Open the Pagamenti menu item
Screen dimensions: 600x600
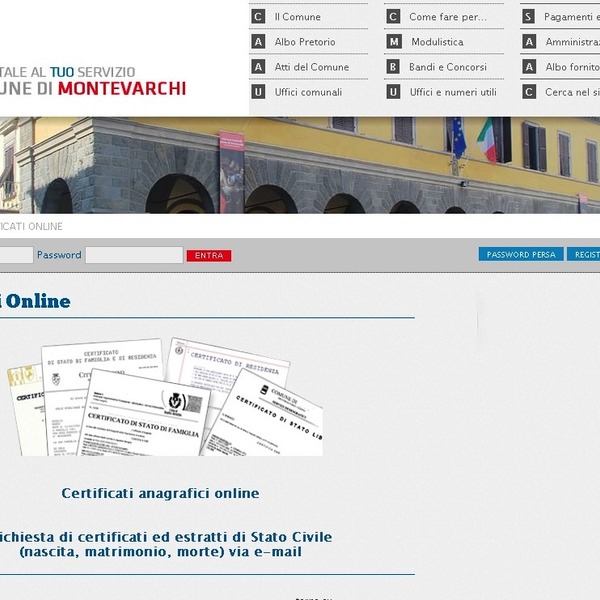(x=572, y=17)
